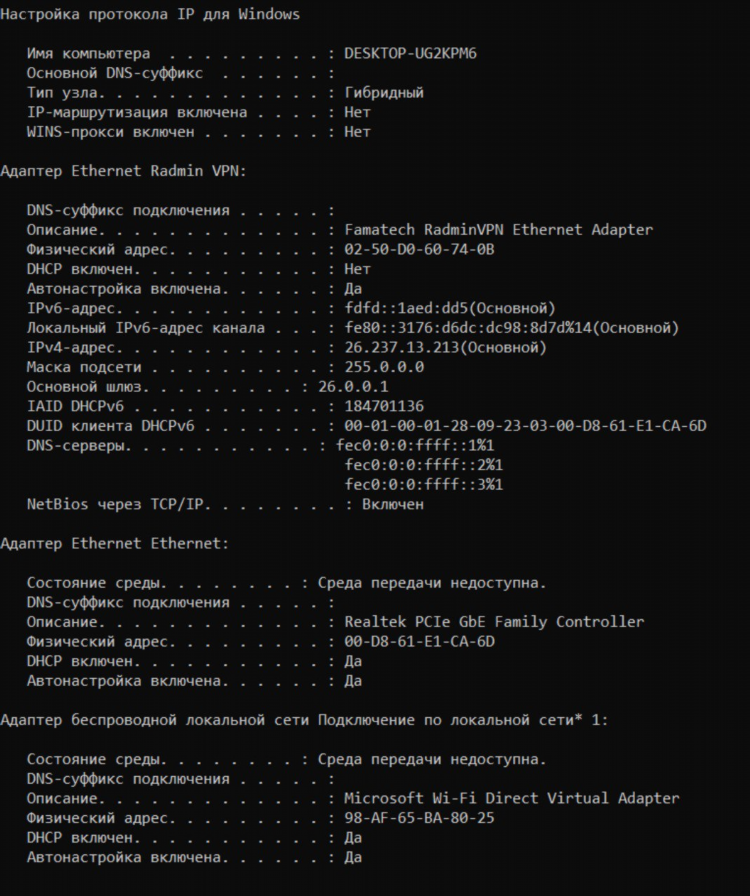Click the node type value Гибридный
This screenshot has width=750, height=896.
point(384,93)
